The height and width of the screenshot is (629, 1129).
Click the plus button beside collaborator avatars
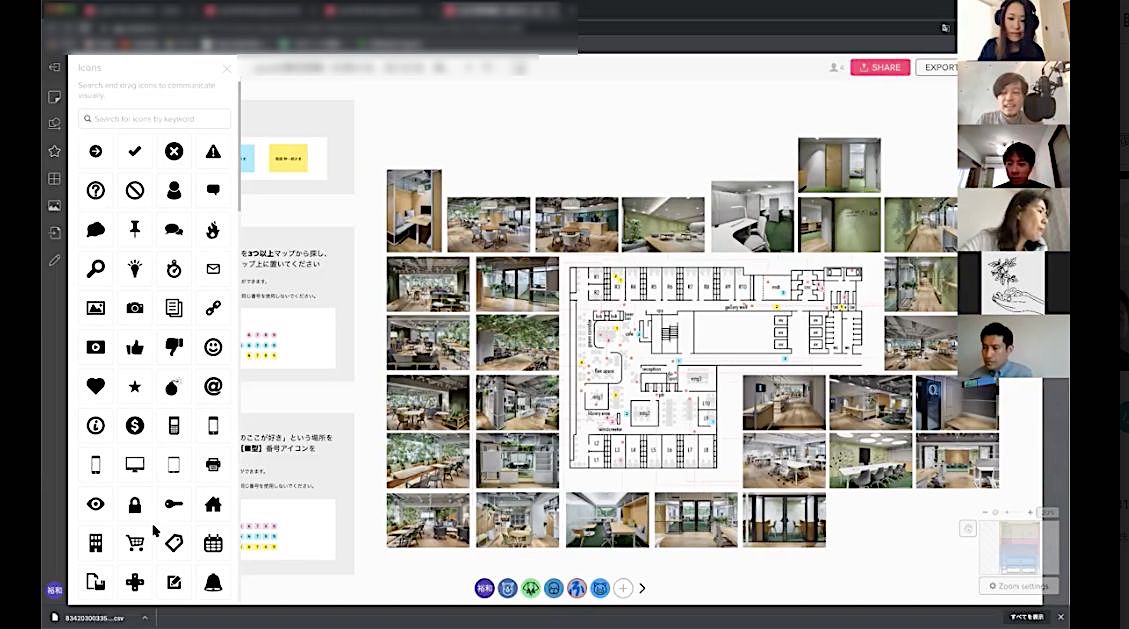623,588
